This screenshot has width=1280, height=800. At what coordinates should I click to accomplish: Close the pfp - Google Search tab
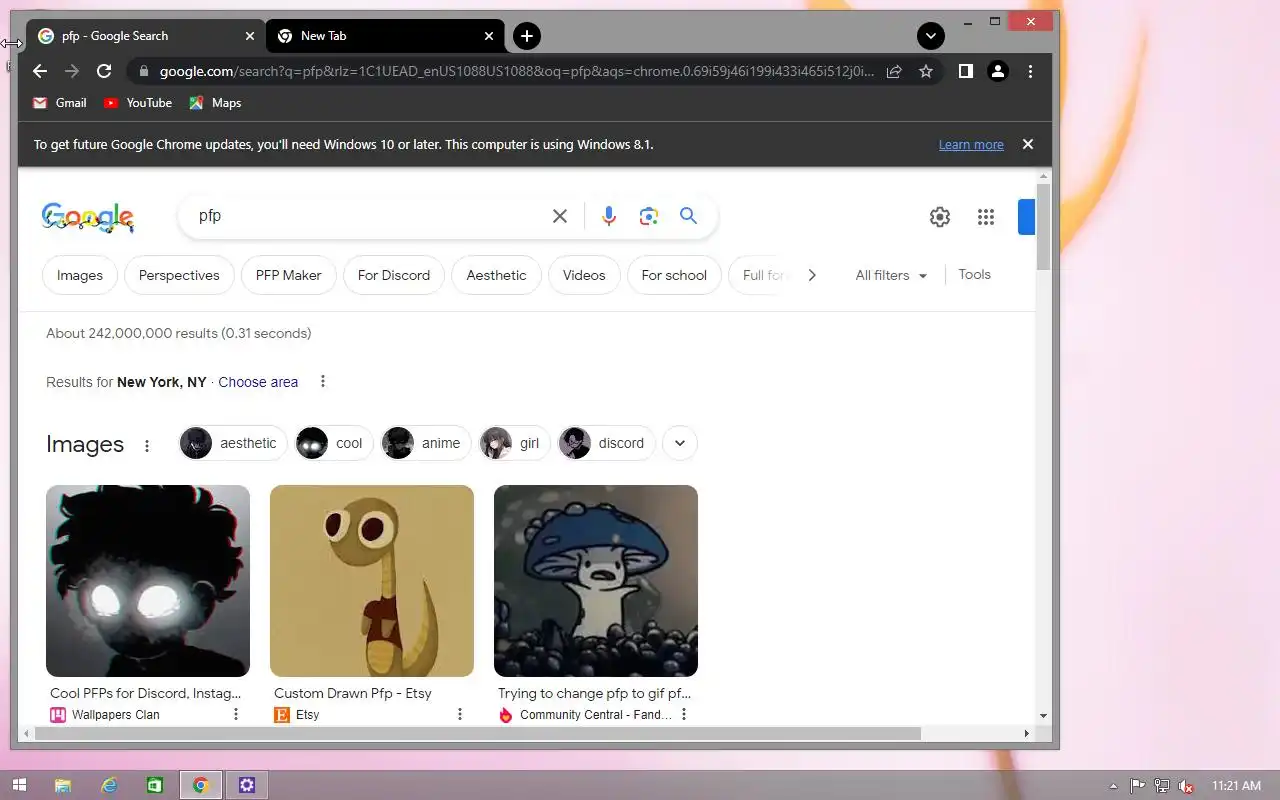point(250,36)
